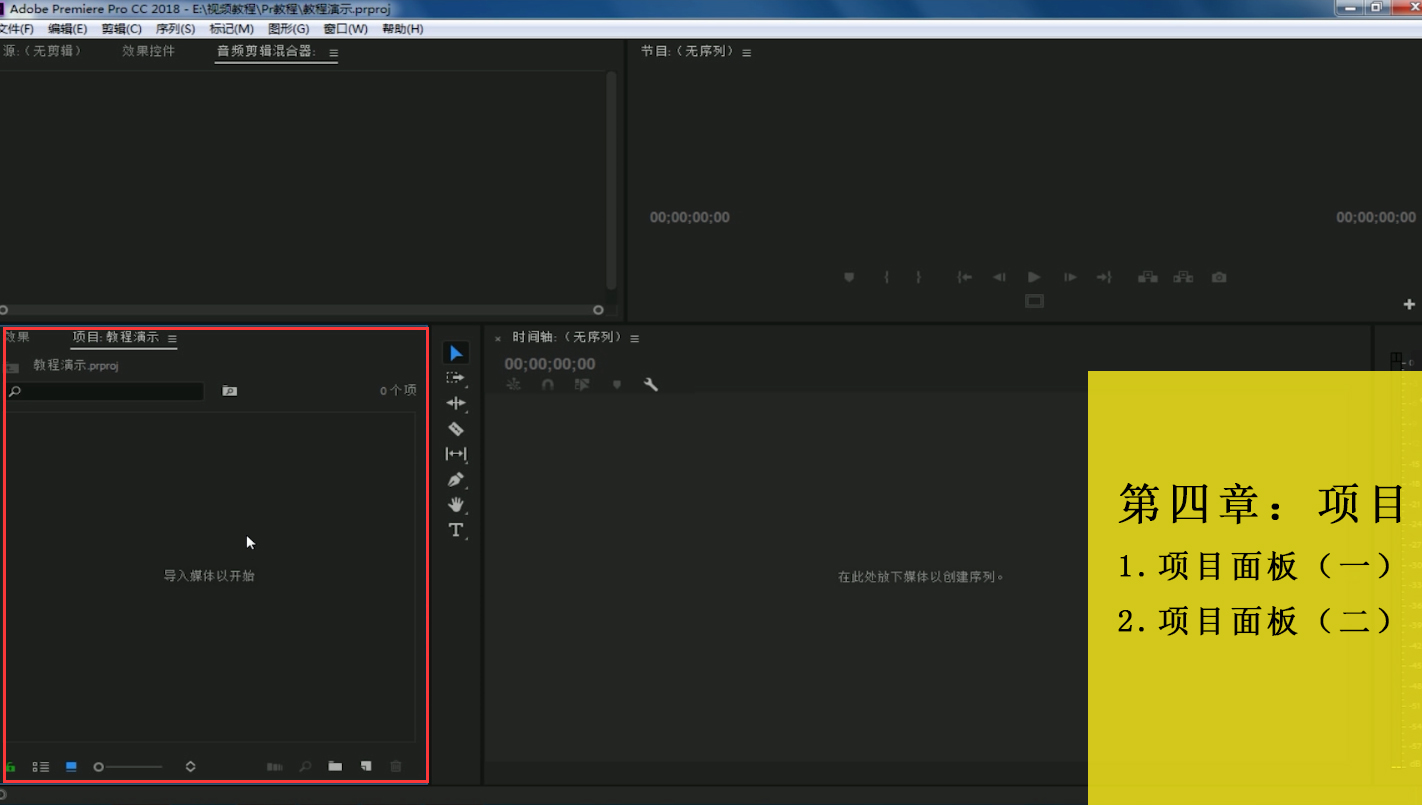This screenshot has height=805, width=1422.
Task: Click Add Marker in program monitor
Action: click(849, 277)
